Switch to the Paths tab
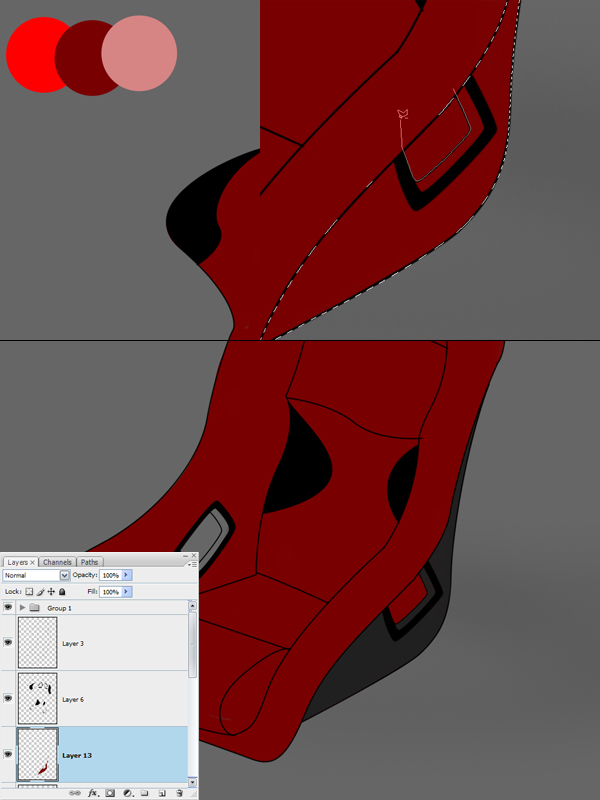 89,562
